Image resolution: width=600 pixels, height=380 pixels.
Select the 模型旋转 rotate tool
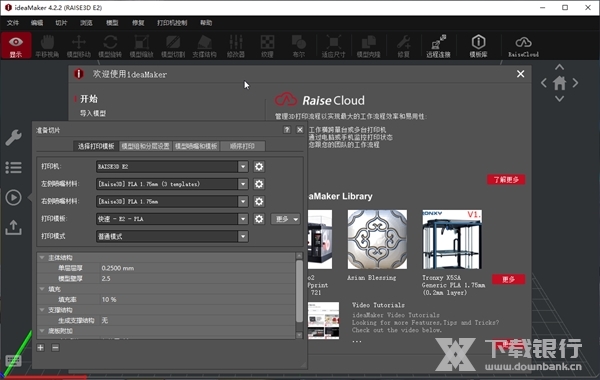tap(110, 46)
